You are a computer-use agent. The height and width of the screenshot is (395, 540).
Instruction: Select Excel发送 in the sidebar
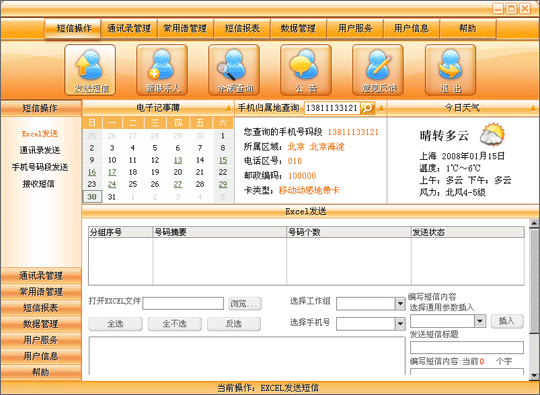point(40,134)
